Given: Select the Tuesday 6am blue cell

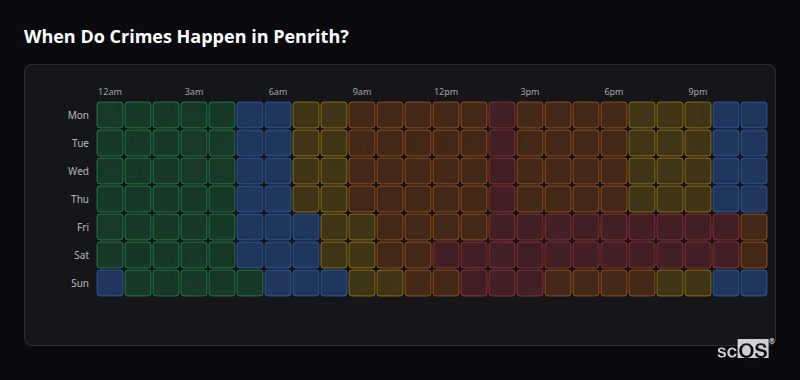Looking at the screenshot, I should pos(278,143).
